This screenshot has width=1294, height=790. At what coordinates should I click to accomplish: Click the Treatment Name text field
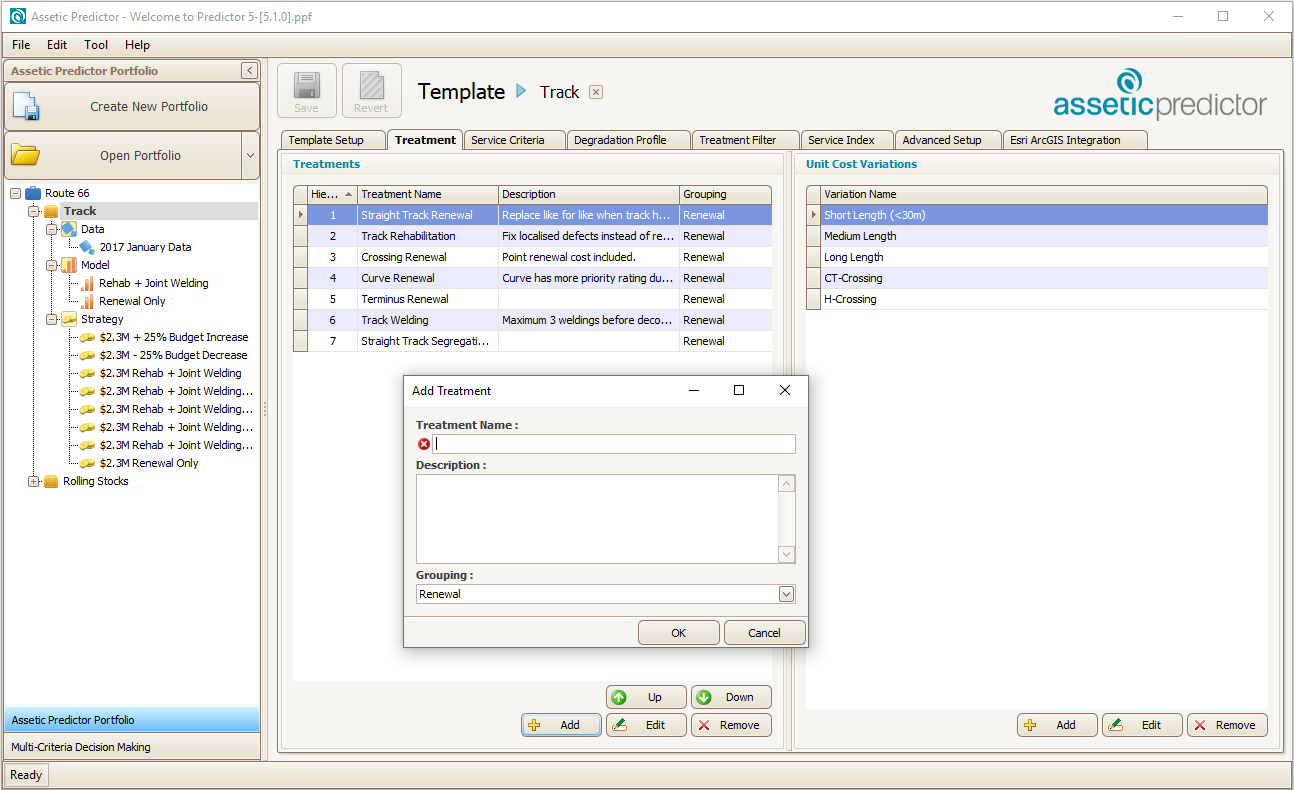614,444
